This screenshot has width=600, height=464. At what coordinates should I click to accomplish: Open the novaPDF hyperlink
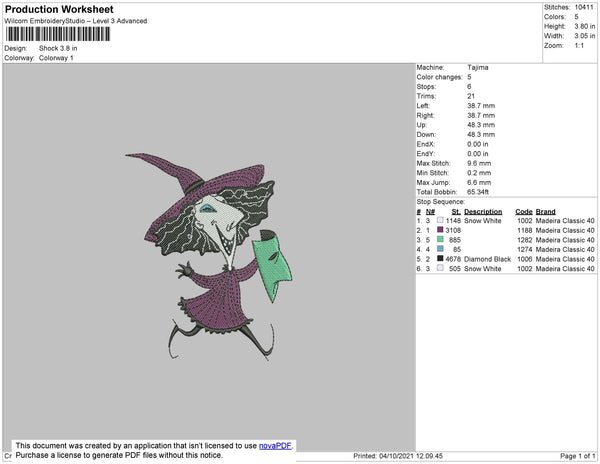(x=275, y=446)
